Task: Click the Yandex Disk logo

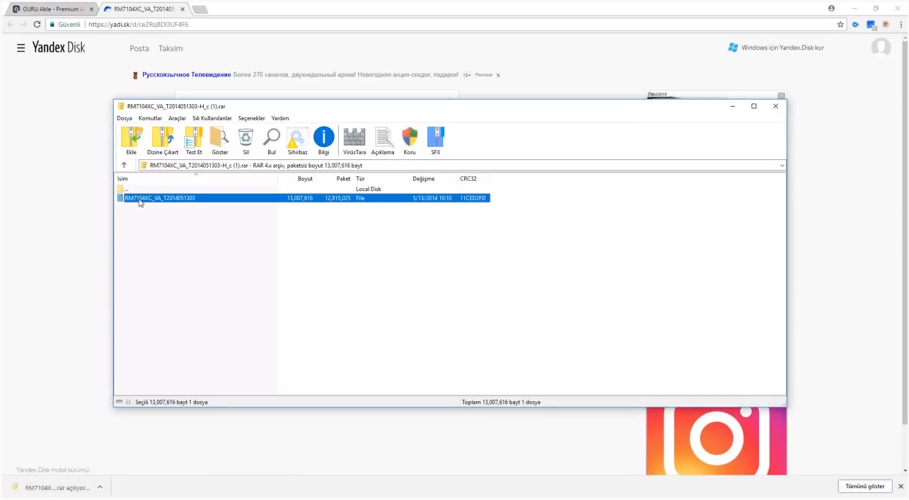Action: [59, 48]
